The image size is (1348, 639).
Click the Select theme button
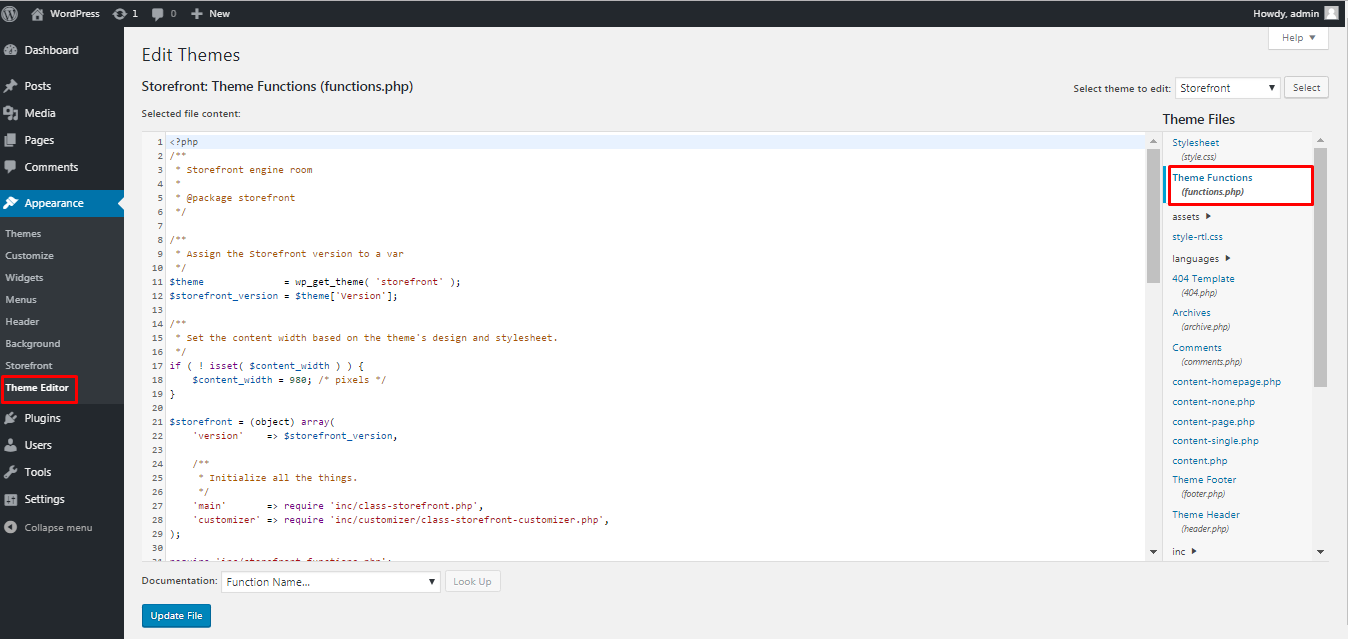point(1306,88)
